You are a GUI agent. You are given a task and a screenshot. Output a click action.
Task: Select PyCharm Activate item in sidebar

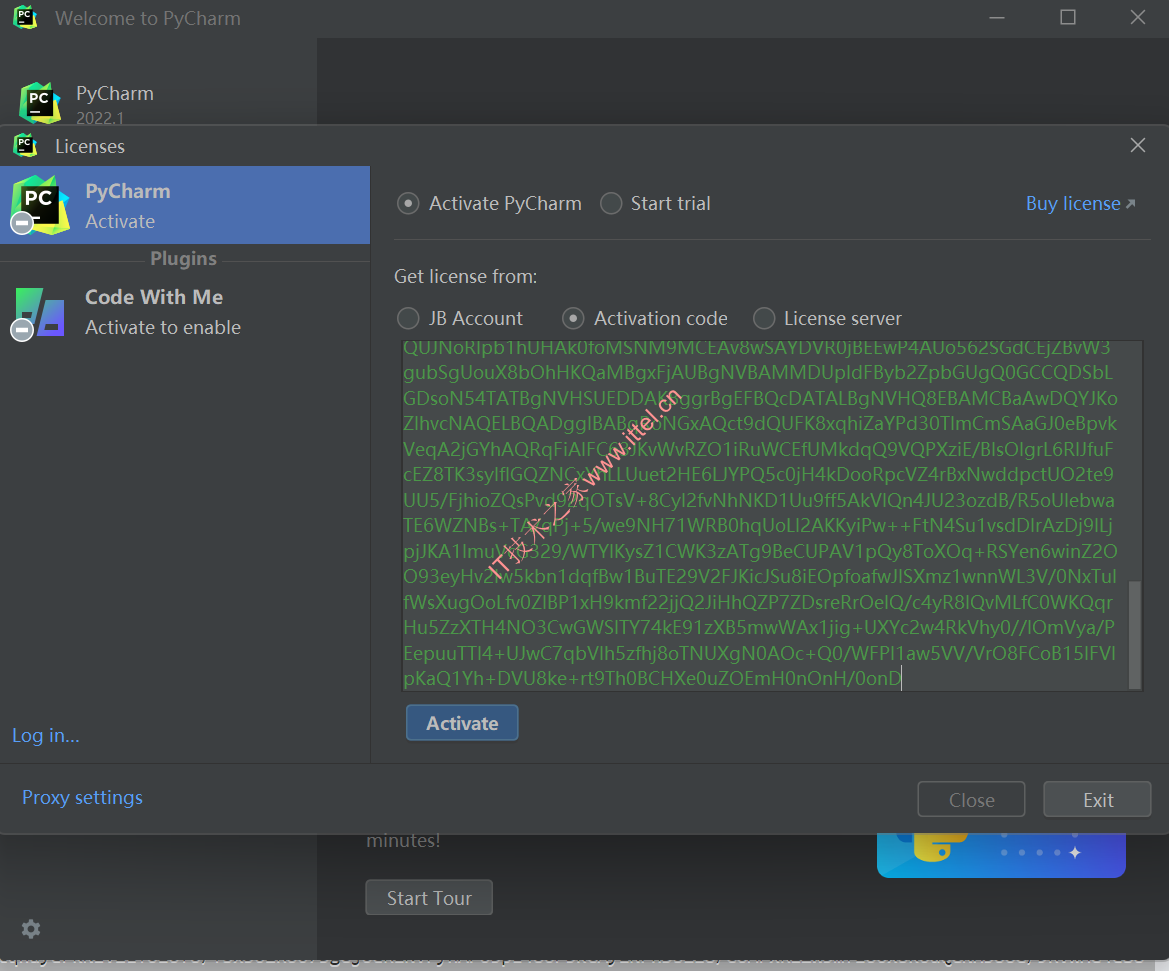click(x=185, y=205)
